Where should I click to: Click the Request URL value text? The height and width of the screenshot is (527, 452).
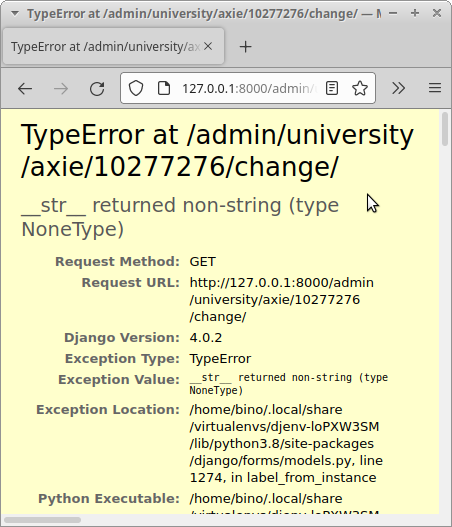click(x=282, y=299)
